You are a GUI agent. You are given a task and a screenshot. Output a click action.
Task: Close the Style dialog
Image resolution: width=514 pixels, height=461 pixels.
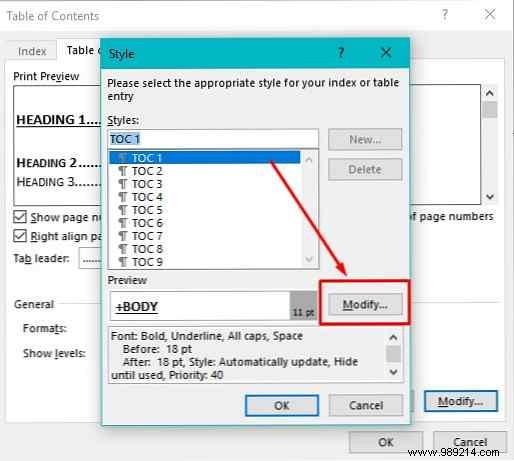point(386,53)
